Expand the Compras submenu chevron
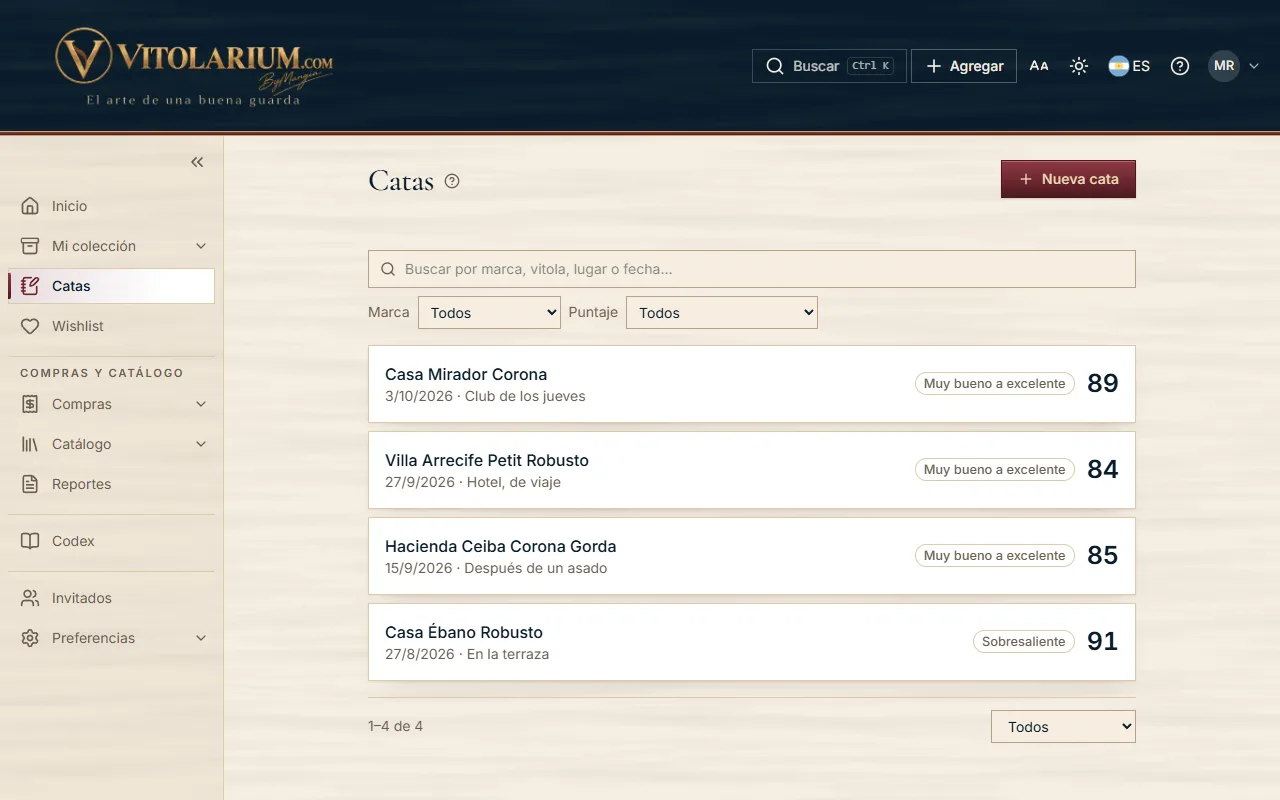Screen dimensions: 1280x800 [201, 404]
